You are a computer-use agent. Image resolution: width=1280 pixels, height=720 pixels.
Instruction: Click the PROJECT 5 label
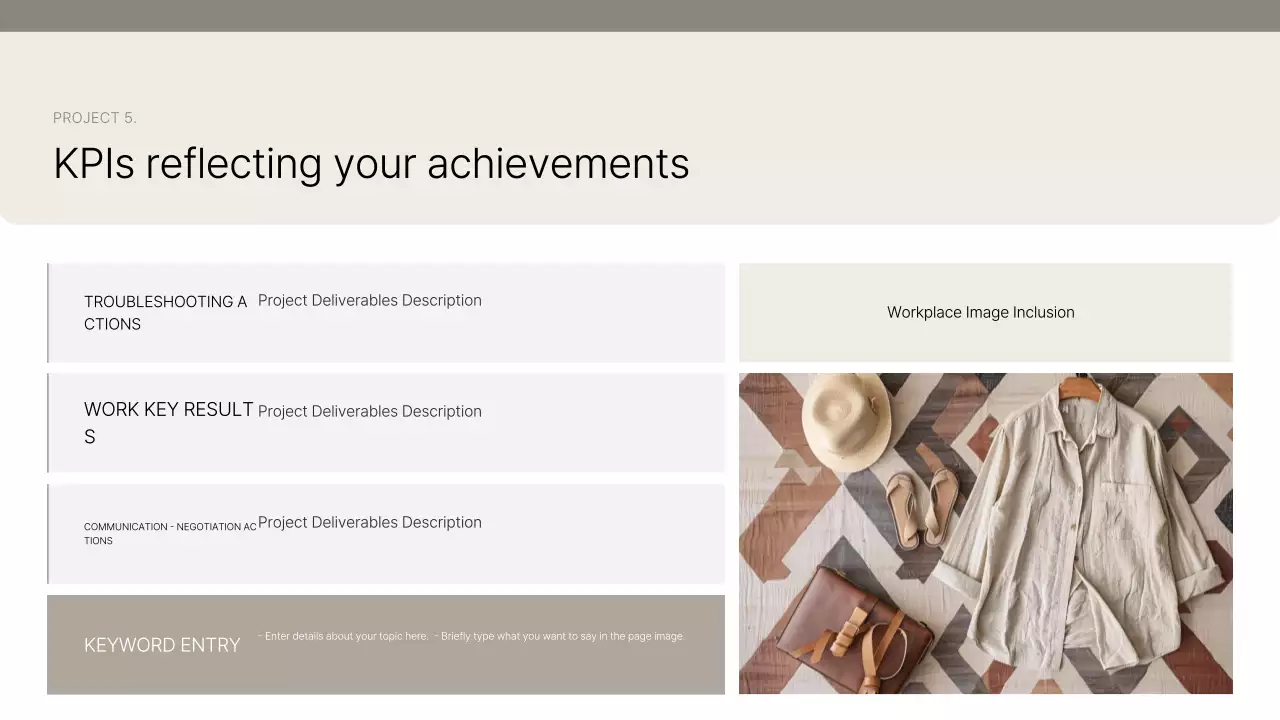click(x=95, y=117)
